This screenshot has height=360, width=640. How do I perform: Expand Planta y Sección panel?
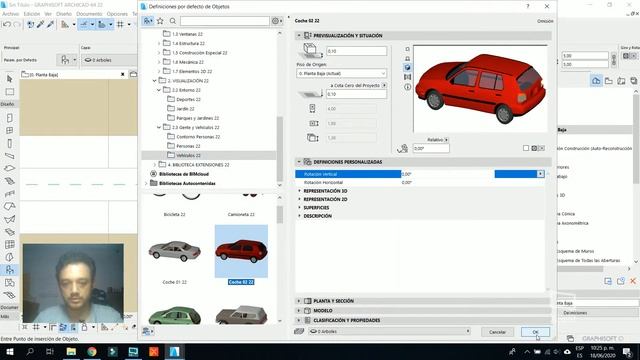pos(299,301)
